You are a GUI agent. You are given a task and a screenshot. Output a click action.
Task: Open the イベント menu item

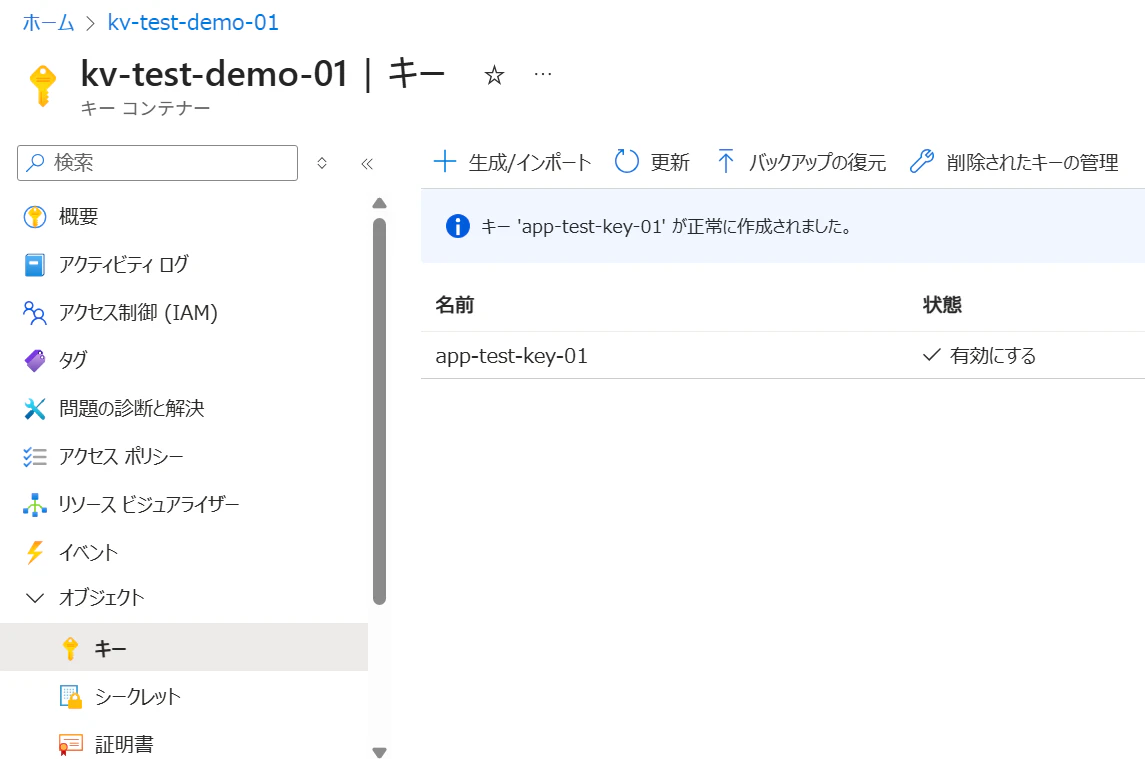point(184,552)
